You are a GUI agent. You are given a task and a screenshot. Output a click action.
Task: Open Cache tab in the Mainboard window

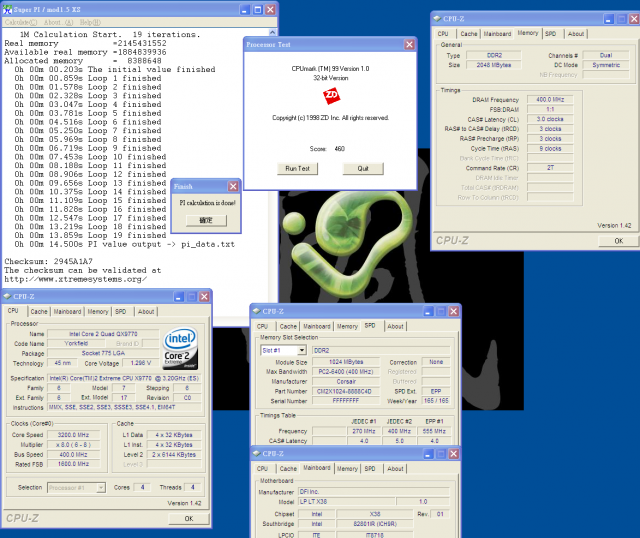point(288,469)
